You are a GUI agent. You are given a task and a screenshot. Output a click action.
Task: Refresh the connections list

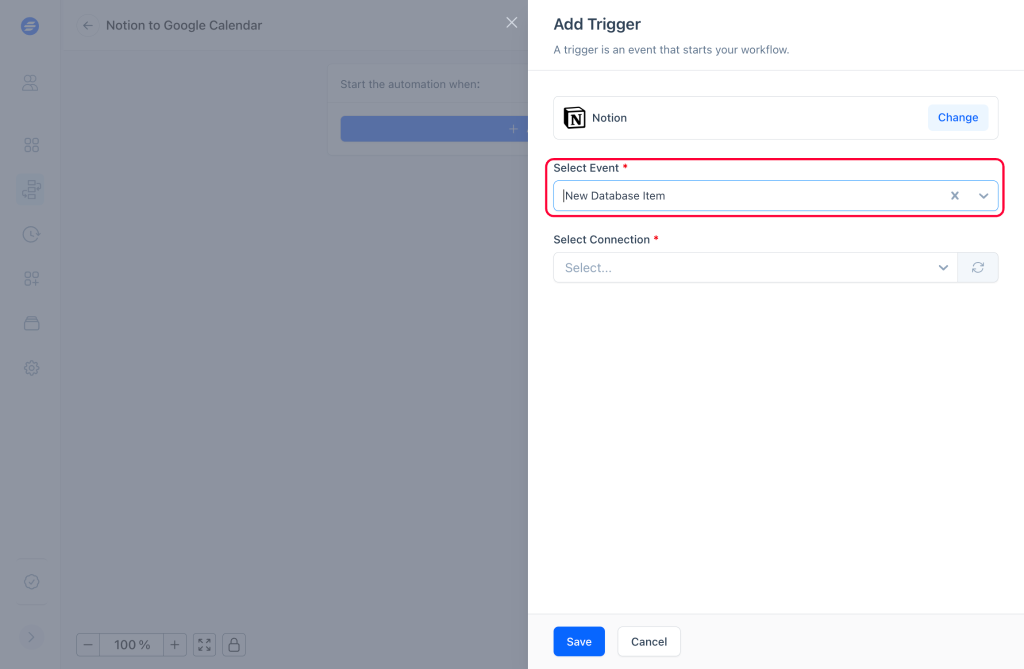coord(977,268)
